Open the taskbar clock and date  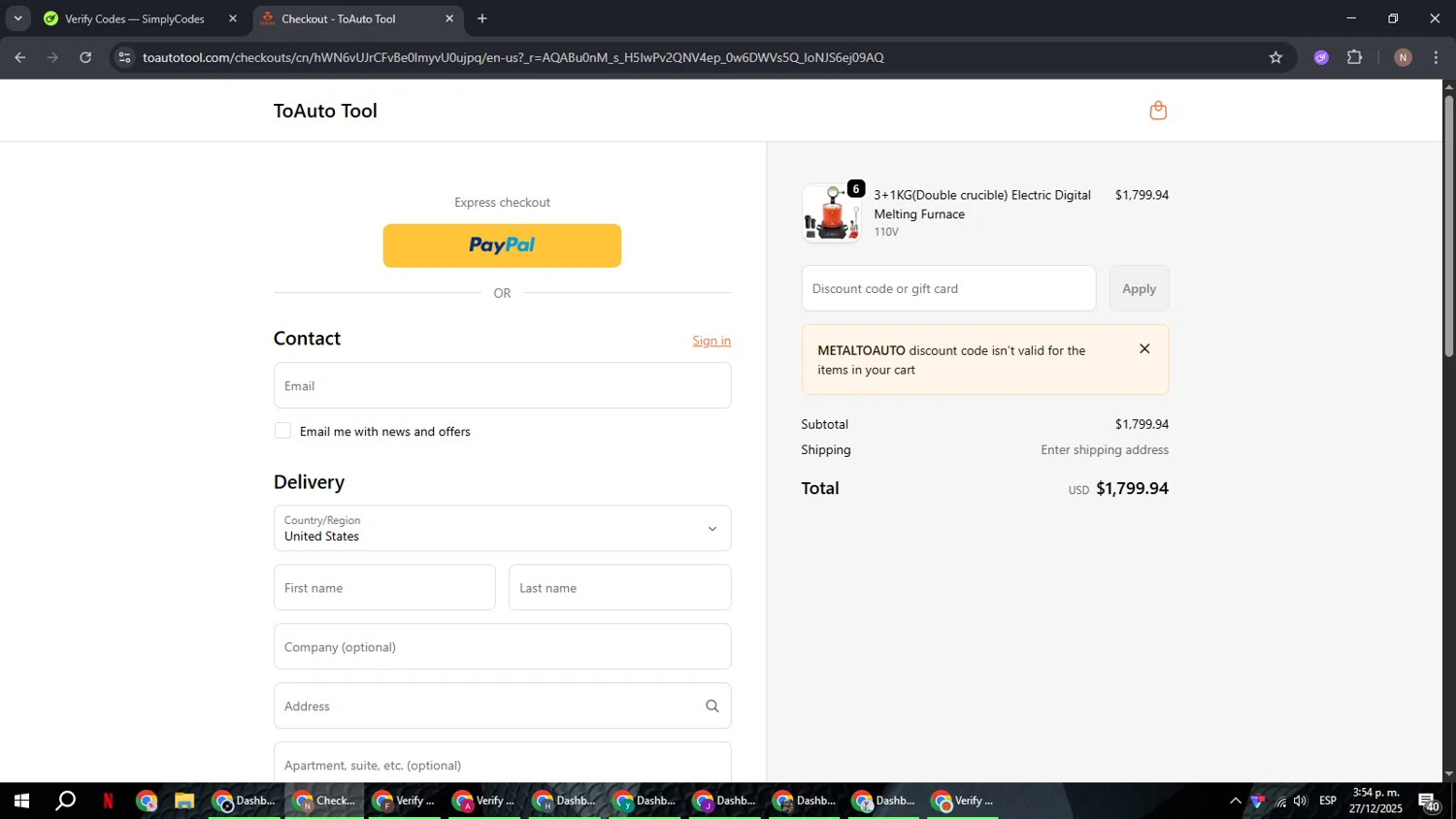pyautogui.click(x=1375, y=801)
